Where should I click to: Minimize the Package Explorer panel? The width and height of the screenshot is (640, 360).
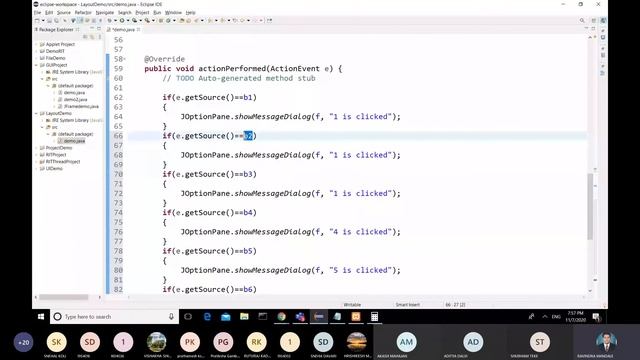pos(92,29)
